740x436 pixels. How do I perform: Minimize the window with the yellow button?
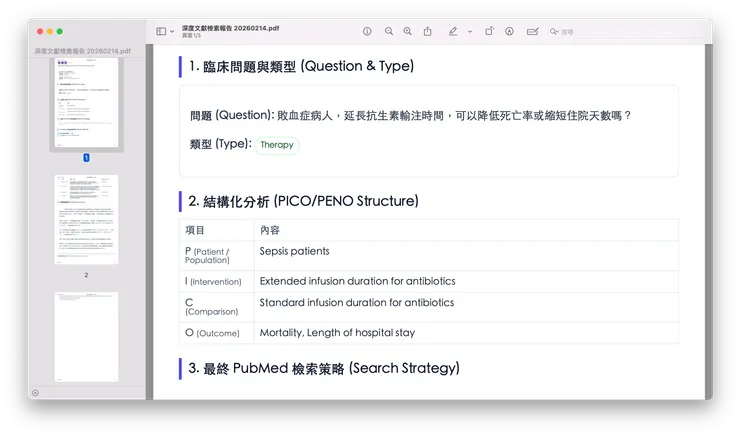pyautogui.click(x=50, y=32)
